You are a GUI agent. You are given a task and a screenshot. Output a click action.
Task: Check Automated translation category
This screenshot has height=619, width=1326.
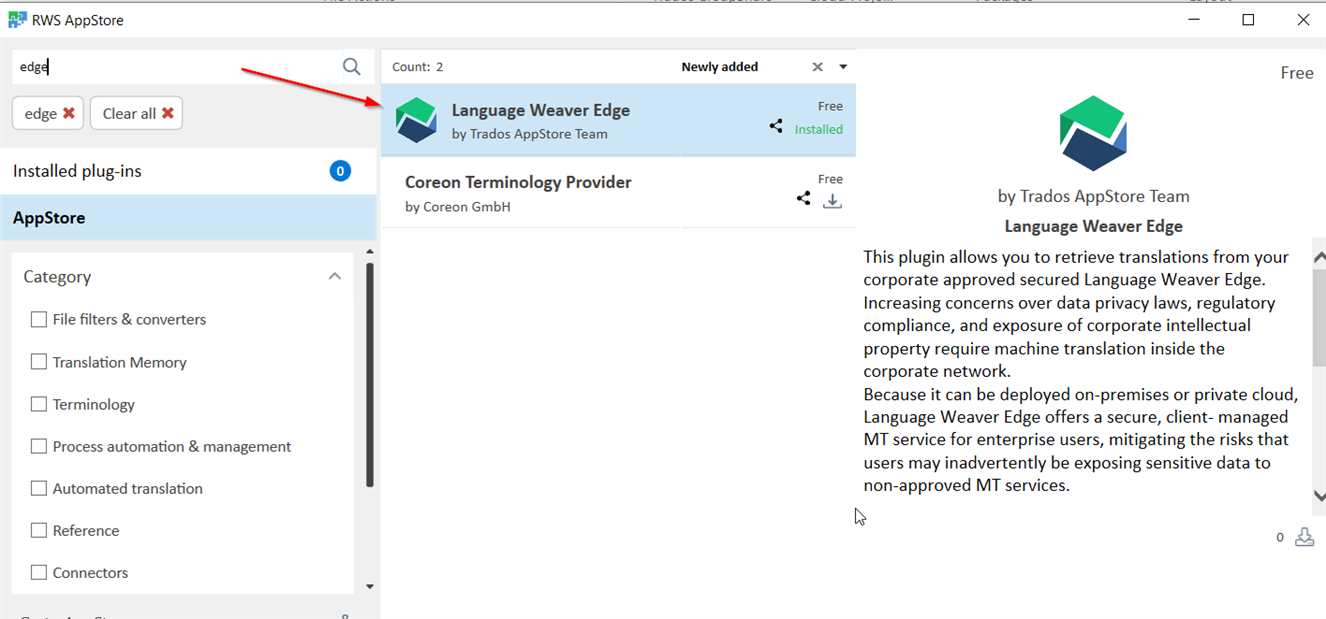(x=39, y=488)
